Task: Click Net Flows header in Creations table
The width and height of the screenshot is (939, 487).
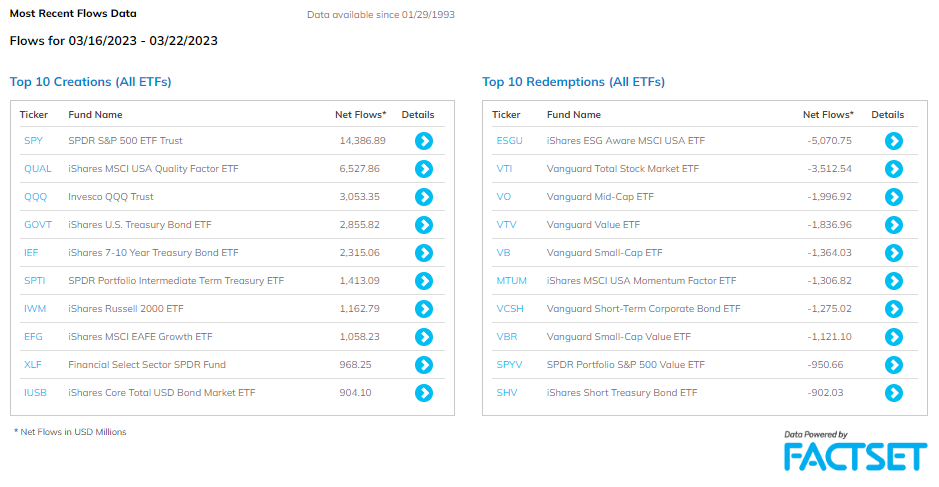Action: point(361,114)
